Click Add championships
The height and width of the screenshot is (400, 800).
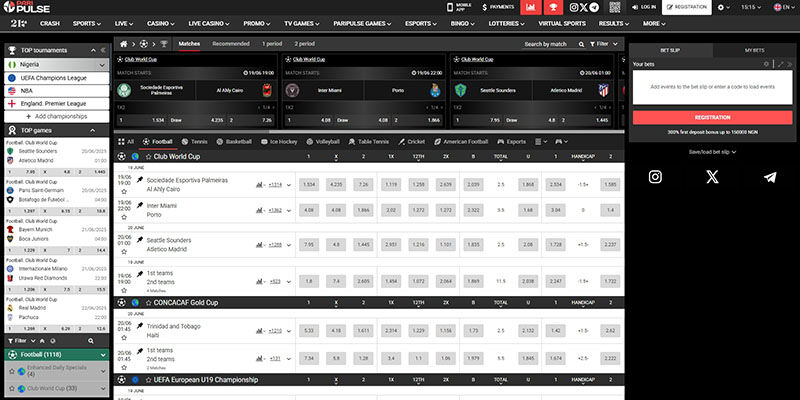coord(57,116)
